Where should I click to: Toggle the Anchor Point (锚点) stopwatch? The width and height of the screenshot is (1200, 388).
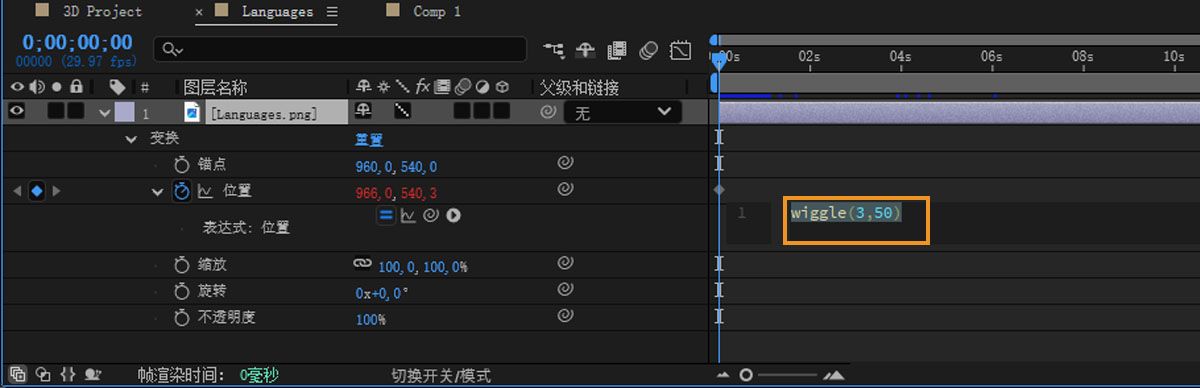pos(182,165)
